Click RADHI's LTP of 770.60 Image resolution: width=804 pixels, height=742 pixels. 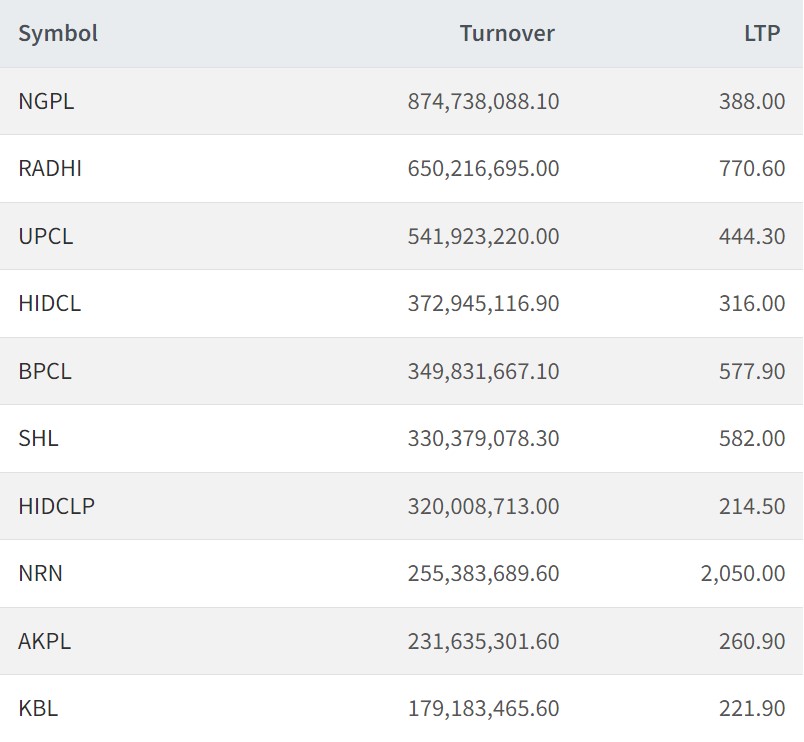[x=752, y=168]
